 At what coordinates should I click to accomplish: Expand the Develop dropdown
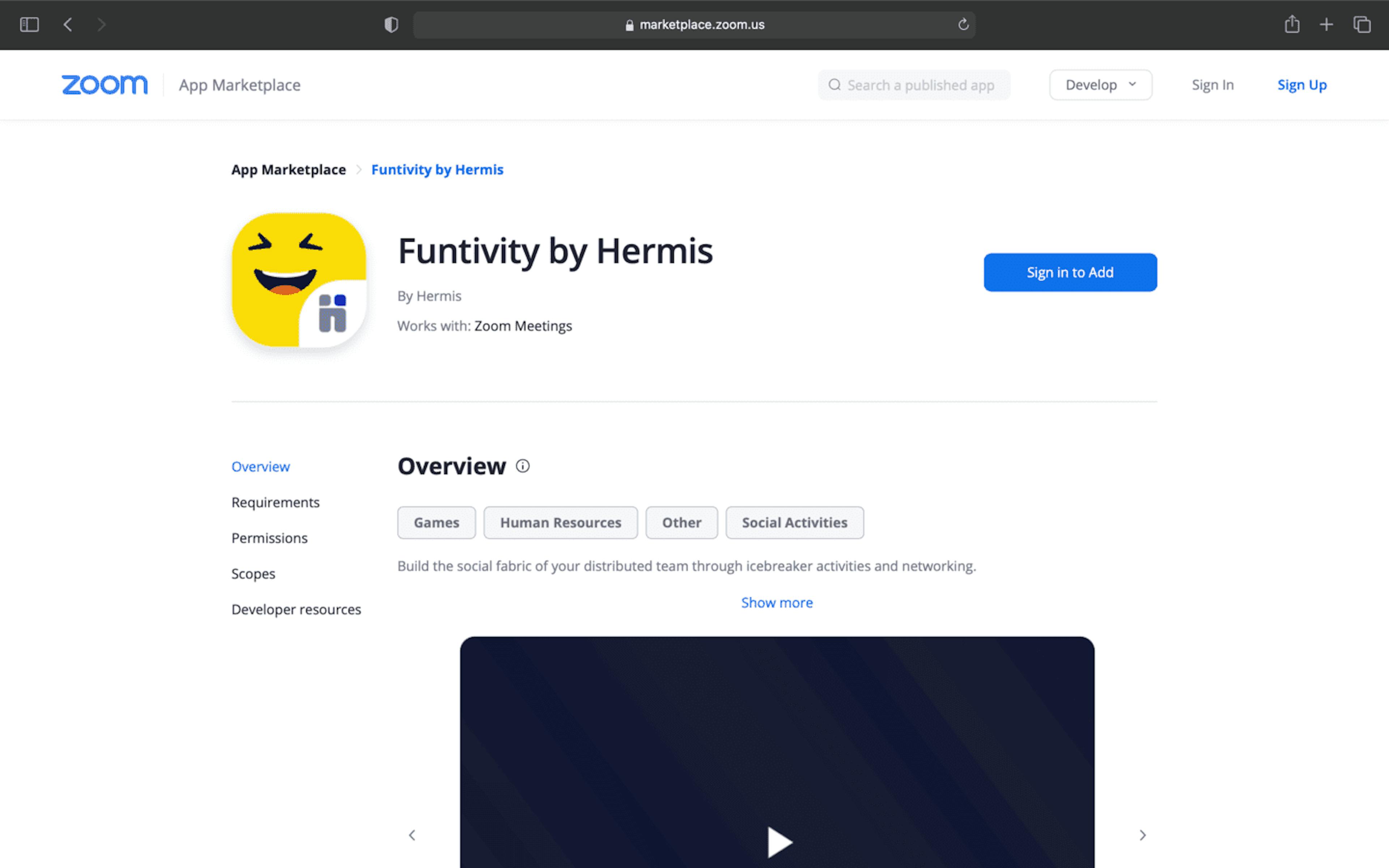click(x=1100, y=85)
